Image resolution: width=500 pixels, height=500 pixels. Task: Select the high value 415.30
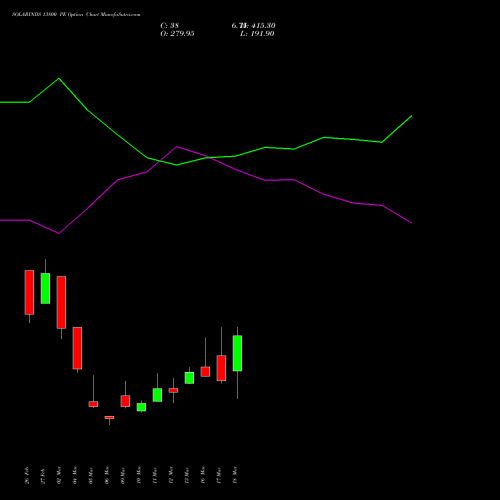[263, 26]
